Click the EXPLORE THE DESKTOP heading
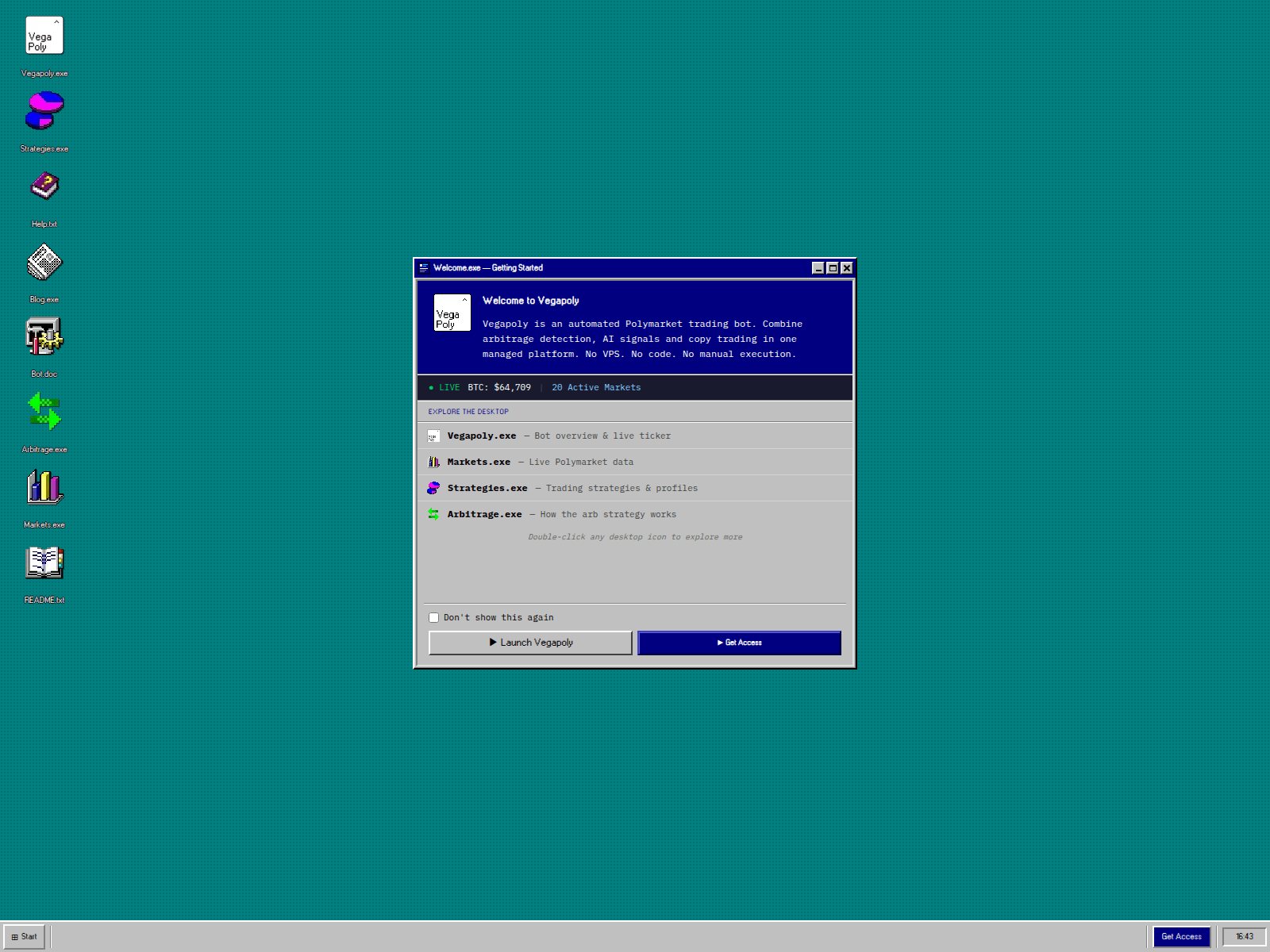Screen dimensions: 1270x952 point(468,412)
